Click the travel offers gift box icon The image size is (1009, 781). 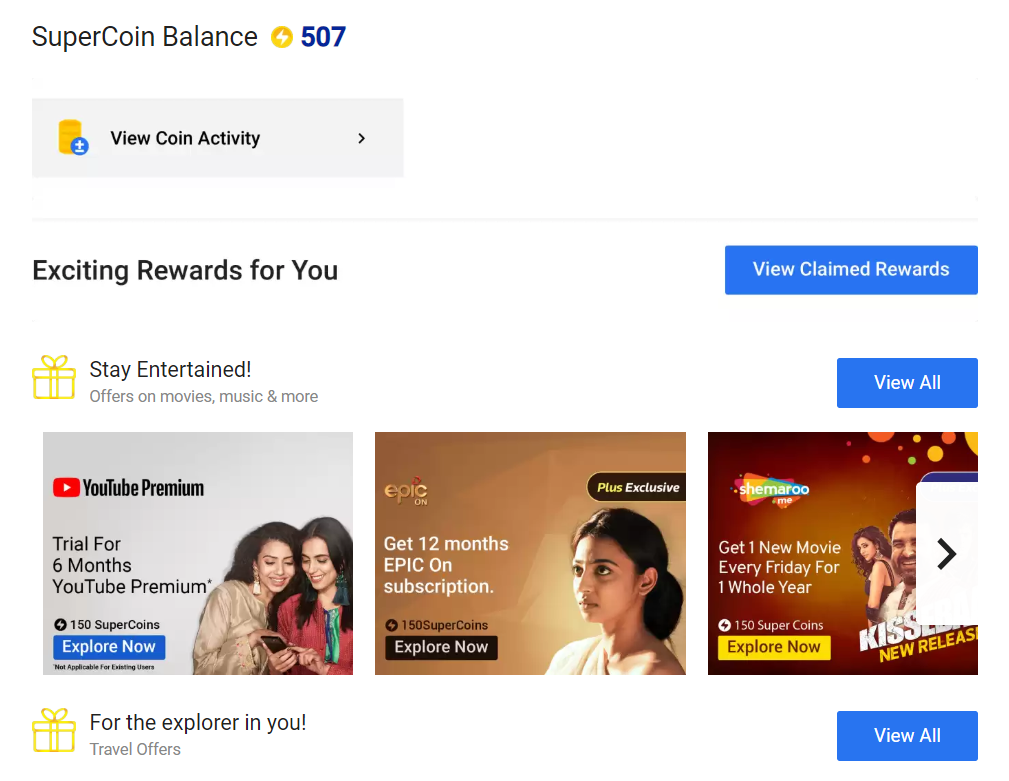(x=54, y=730)
